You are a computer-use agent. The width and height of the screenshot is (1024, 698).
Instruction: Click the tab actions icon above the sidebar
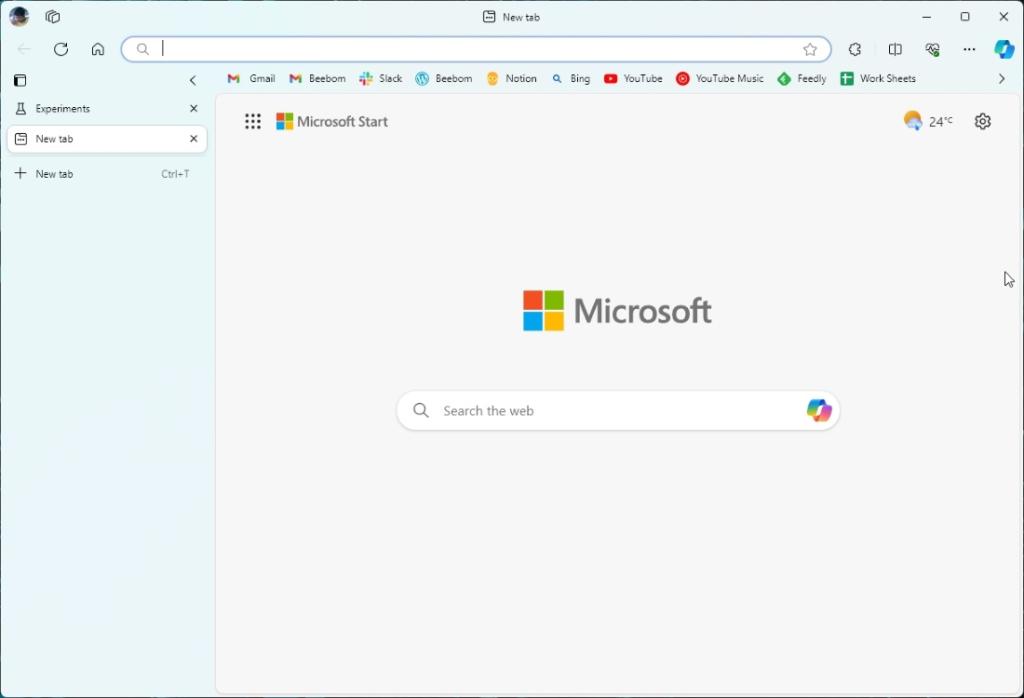(20, 80)
